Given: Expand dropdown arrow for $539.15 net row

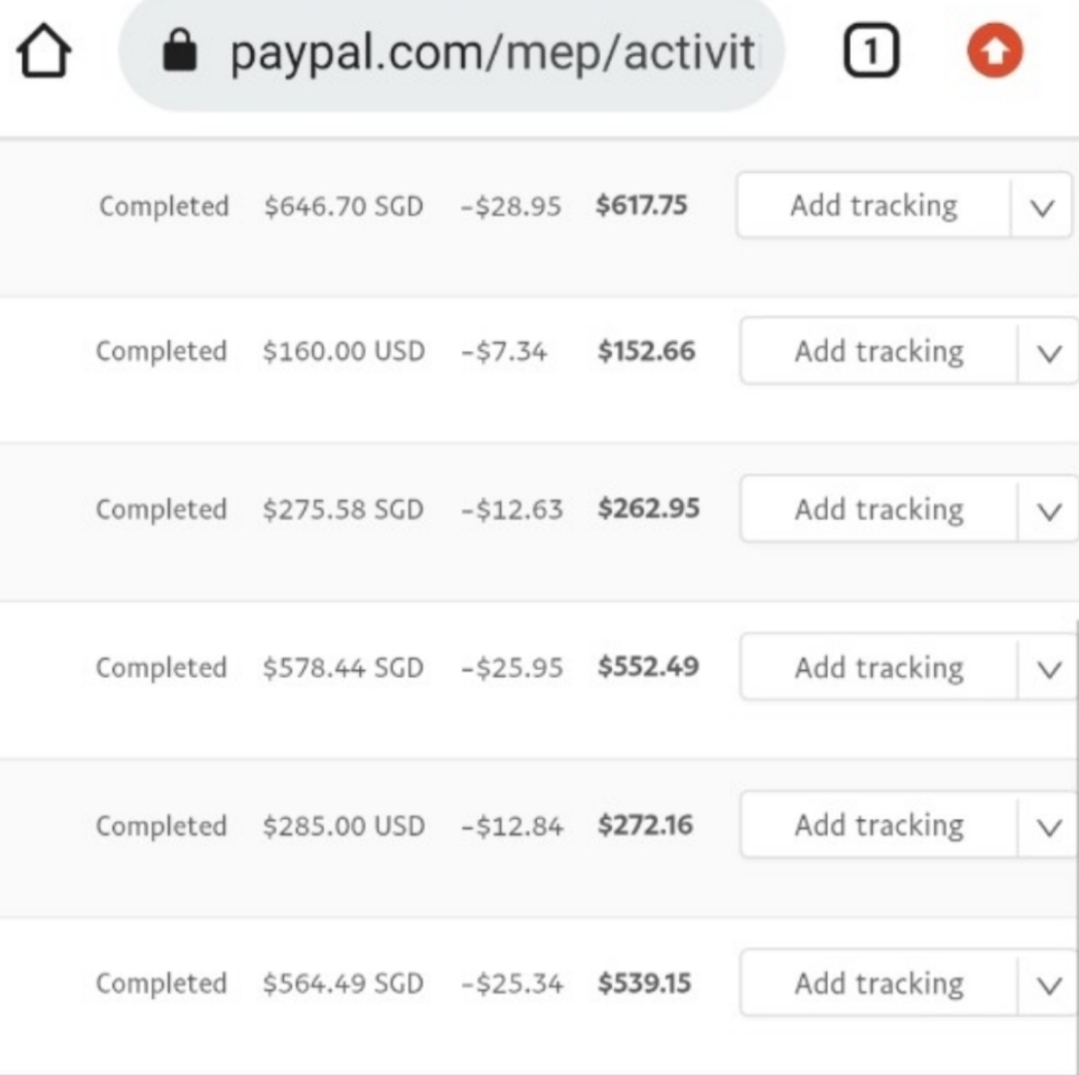Looking at the screenshot, I should click(x=1049, y=985).
